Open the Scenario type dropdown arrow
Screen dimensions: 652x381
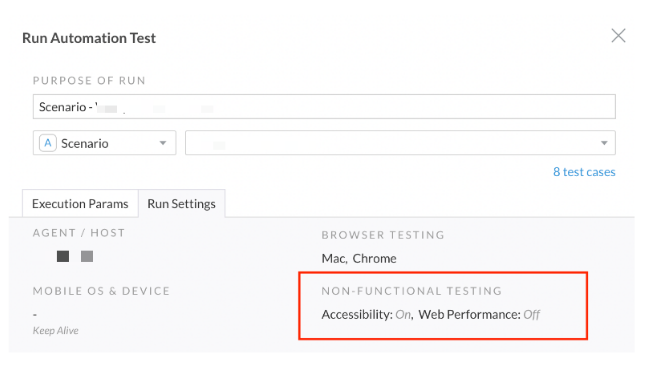163,143
